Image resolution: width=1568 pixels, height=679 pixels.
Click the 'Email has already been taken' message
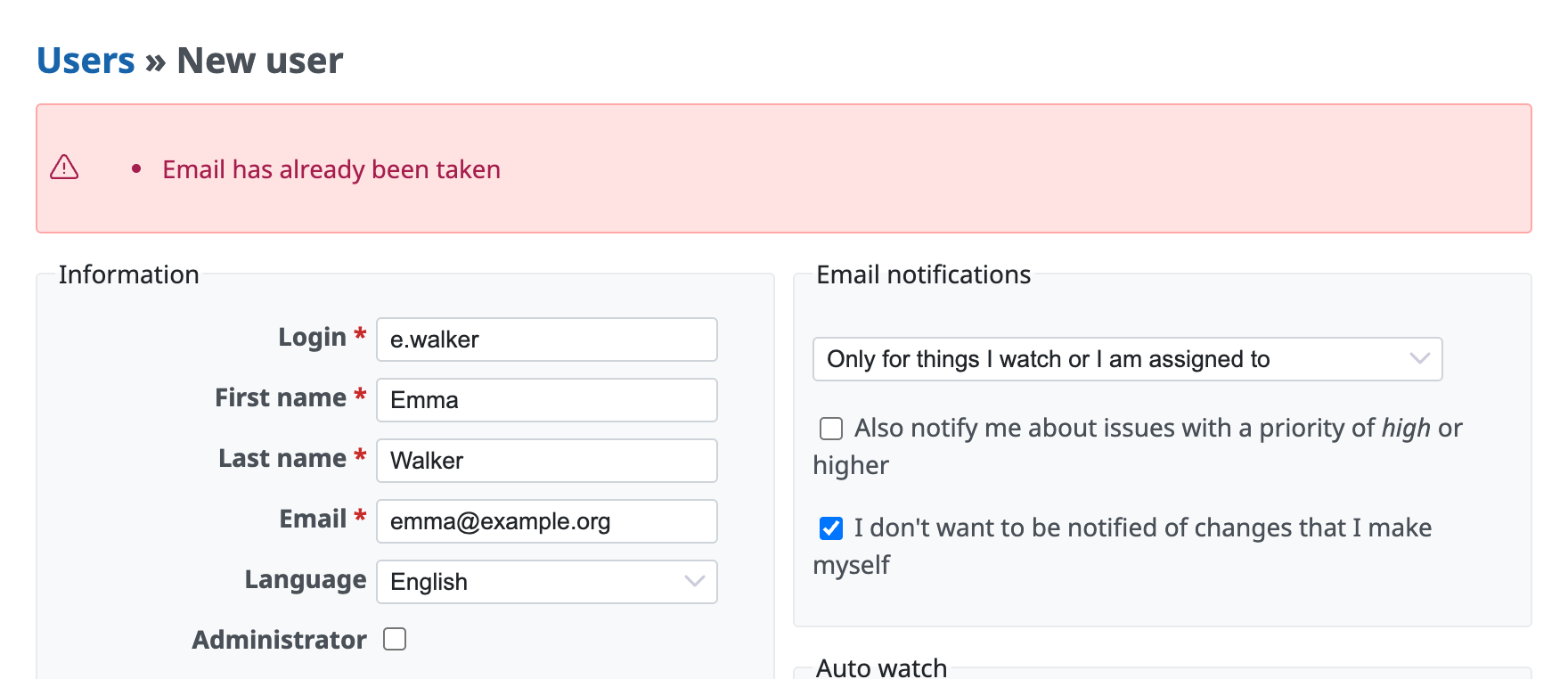(331, 169)
